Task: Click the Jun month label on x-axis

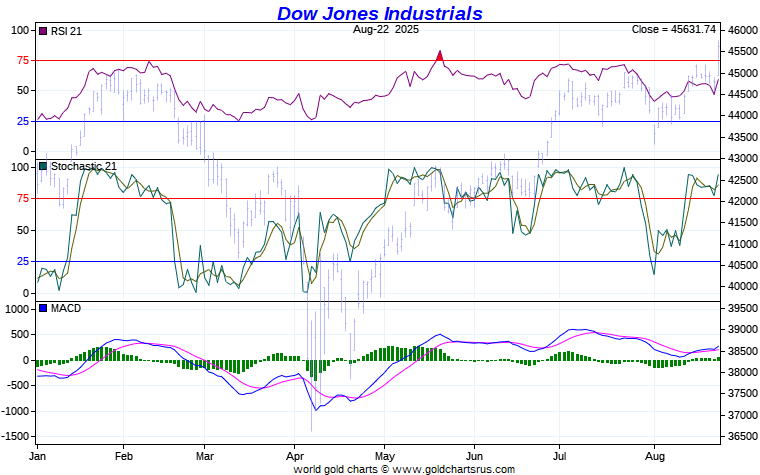Action: click(475, 456)
